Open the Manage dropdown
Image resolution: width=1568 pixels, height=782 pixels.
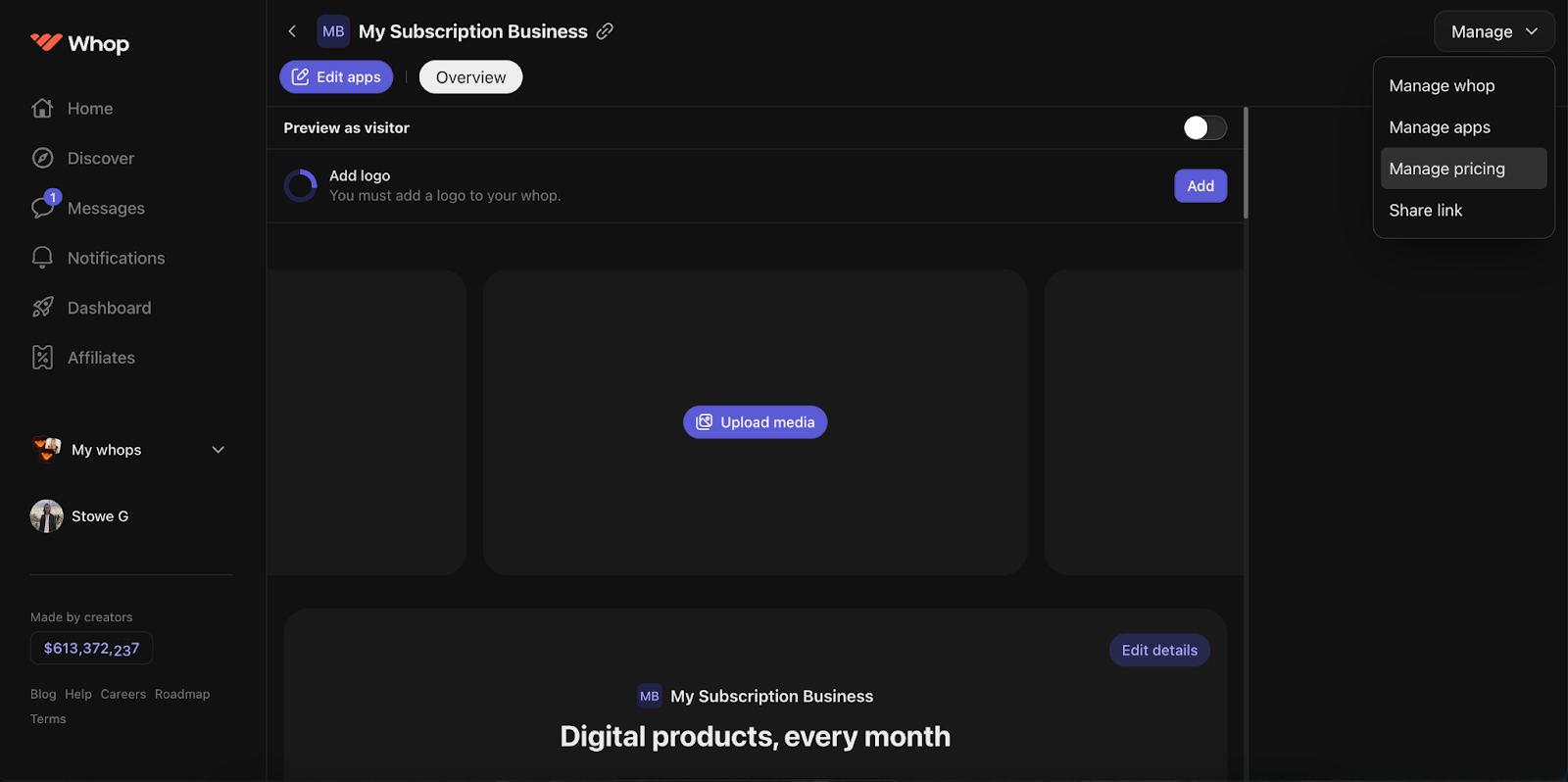click(1493, 30)
